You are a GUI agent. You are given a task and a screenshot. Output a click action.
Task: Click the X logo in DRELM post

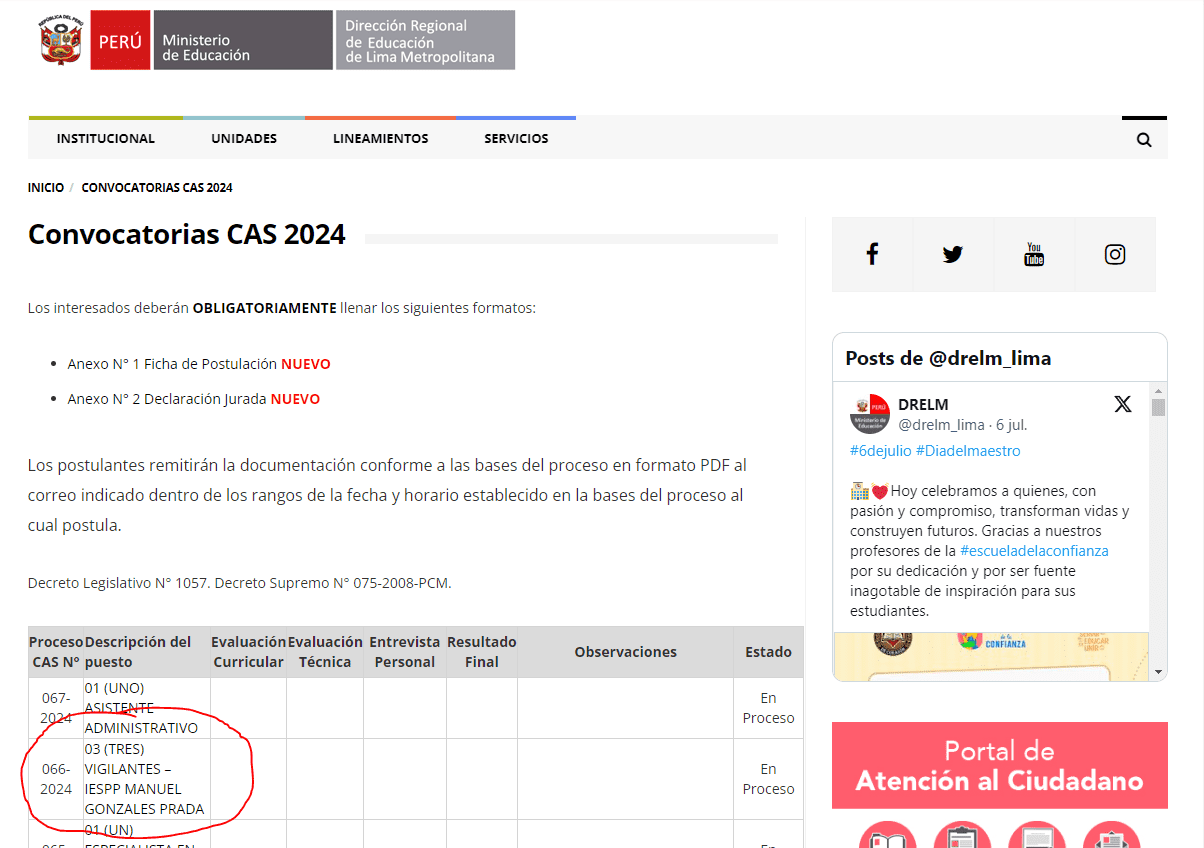1123,404
